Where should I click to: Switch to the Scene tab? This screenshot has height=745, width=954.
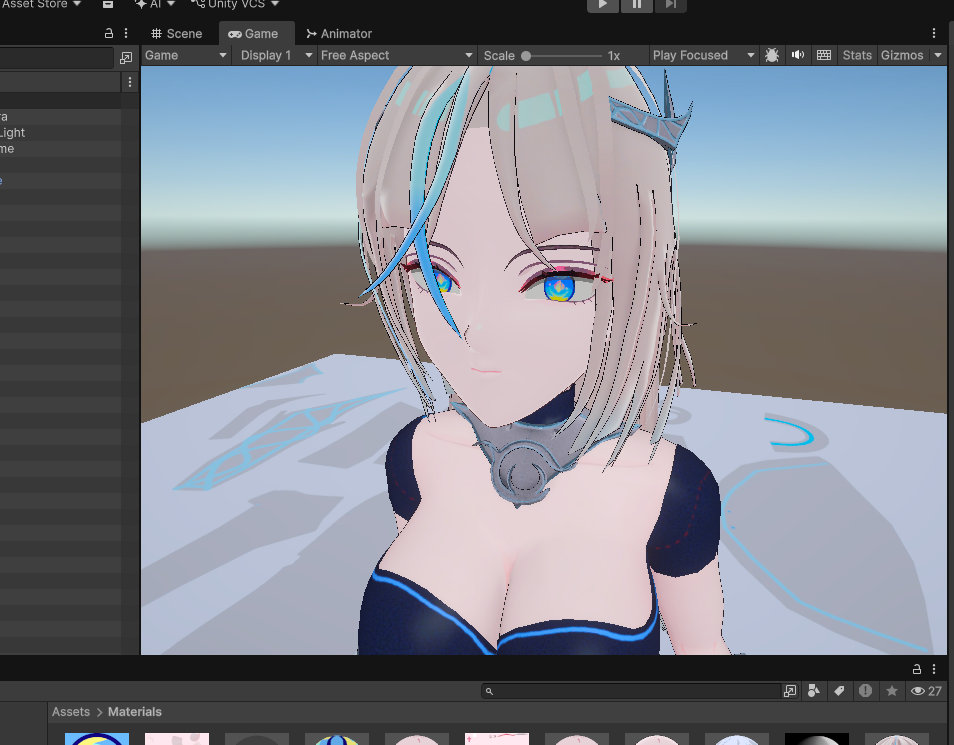click(x=176, y=33)
